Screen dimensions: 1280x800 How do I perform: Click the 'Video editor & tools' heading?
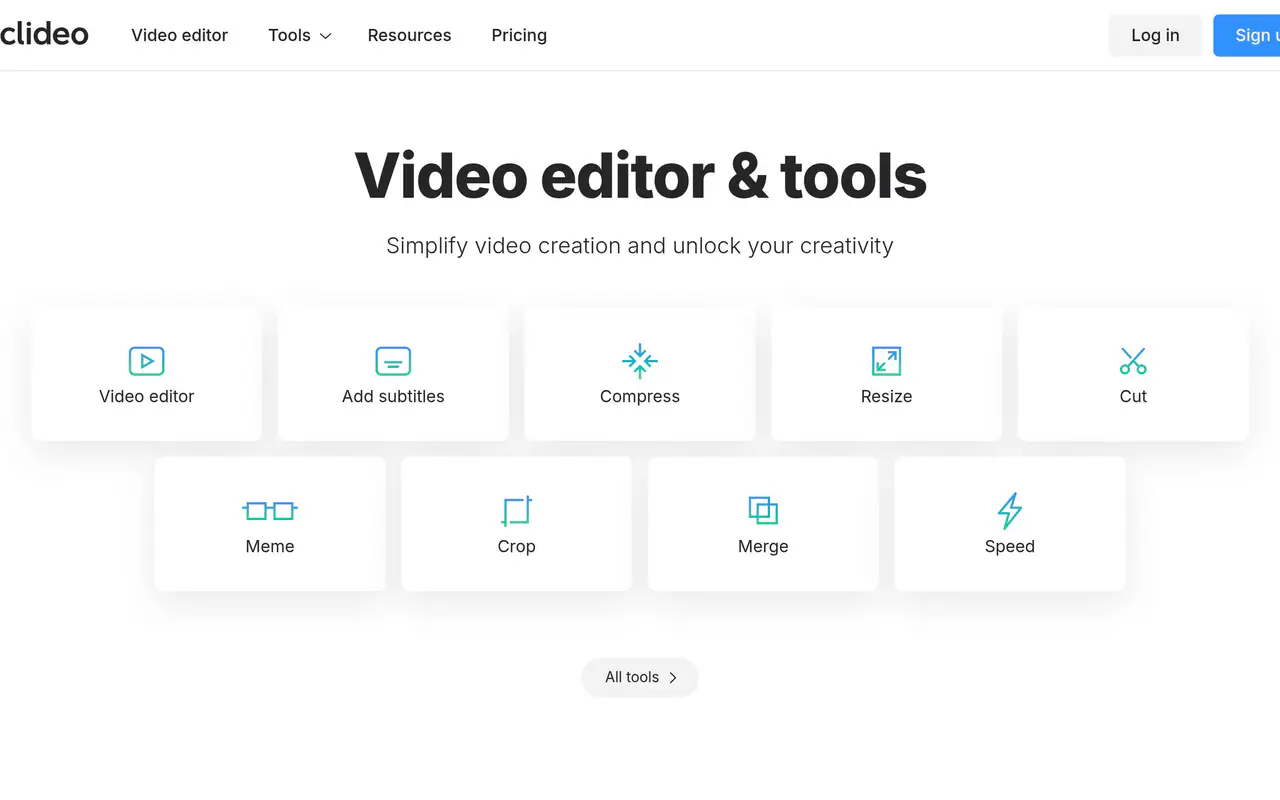point(640,175)
